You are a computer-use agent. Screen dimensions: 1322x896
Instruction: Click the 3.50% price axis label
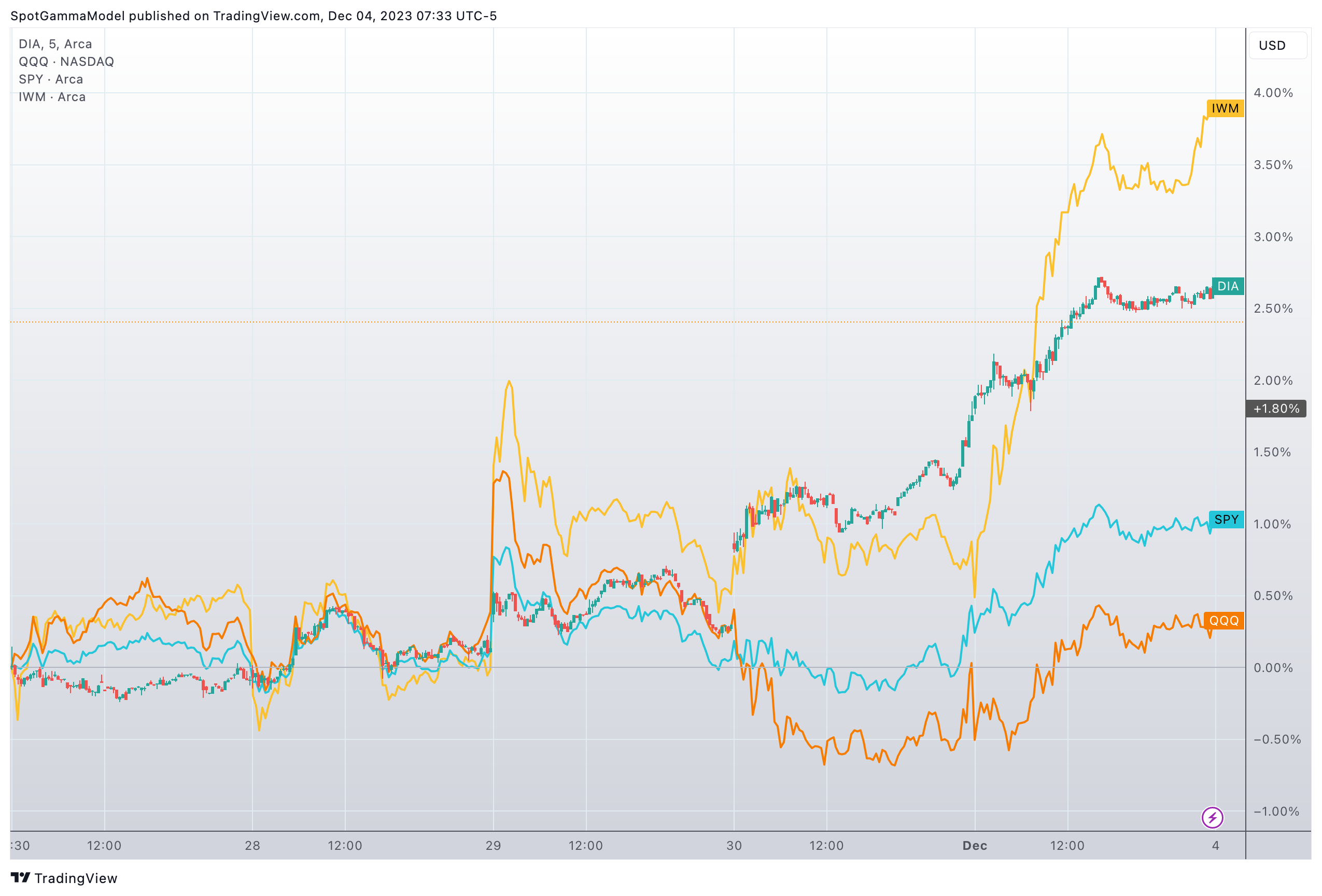tap(1273, 165)
